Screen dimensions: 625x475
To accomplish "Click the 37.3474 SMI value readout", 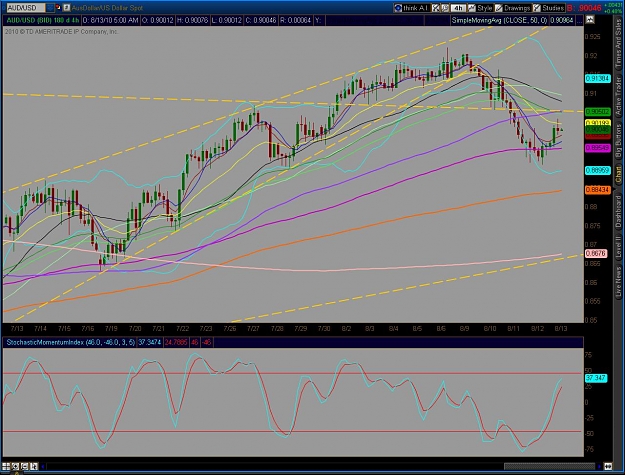I will 149,342.
